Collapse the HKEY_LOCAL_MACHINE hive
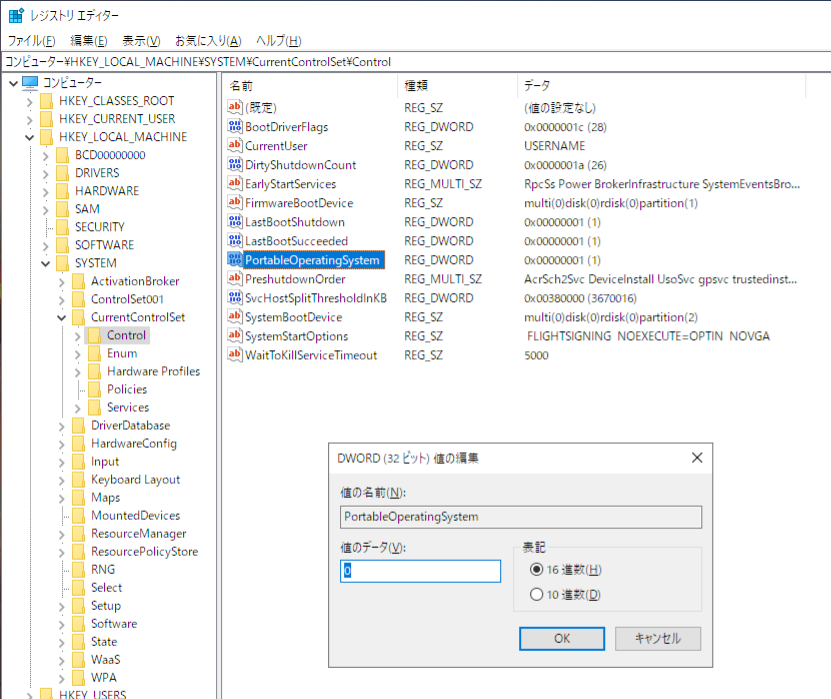Screen dimensions: 831x699 coord(30,137)
